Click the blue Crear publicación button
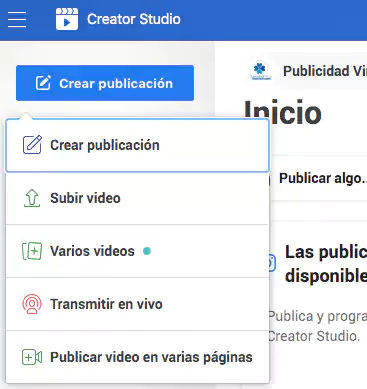The height and width of the screenshot is (389, 367). click(x=105, y=83)
